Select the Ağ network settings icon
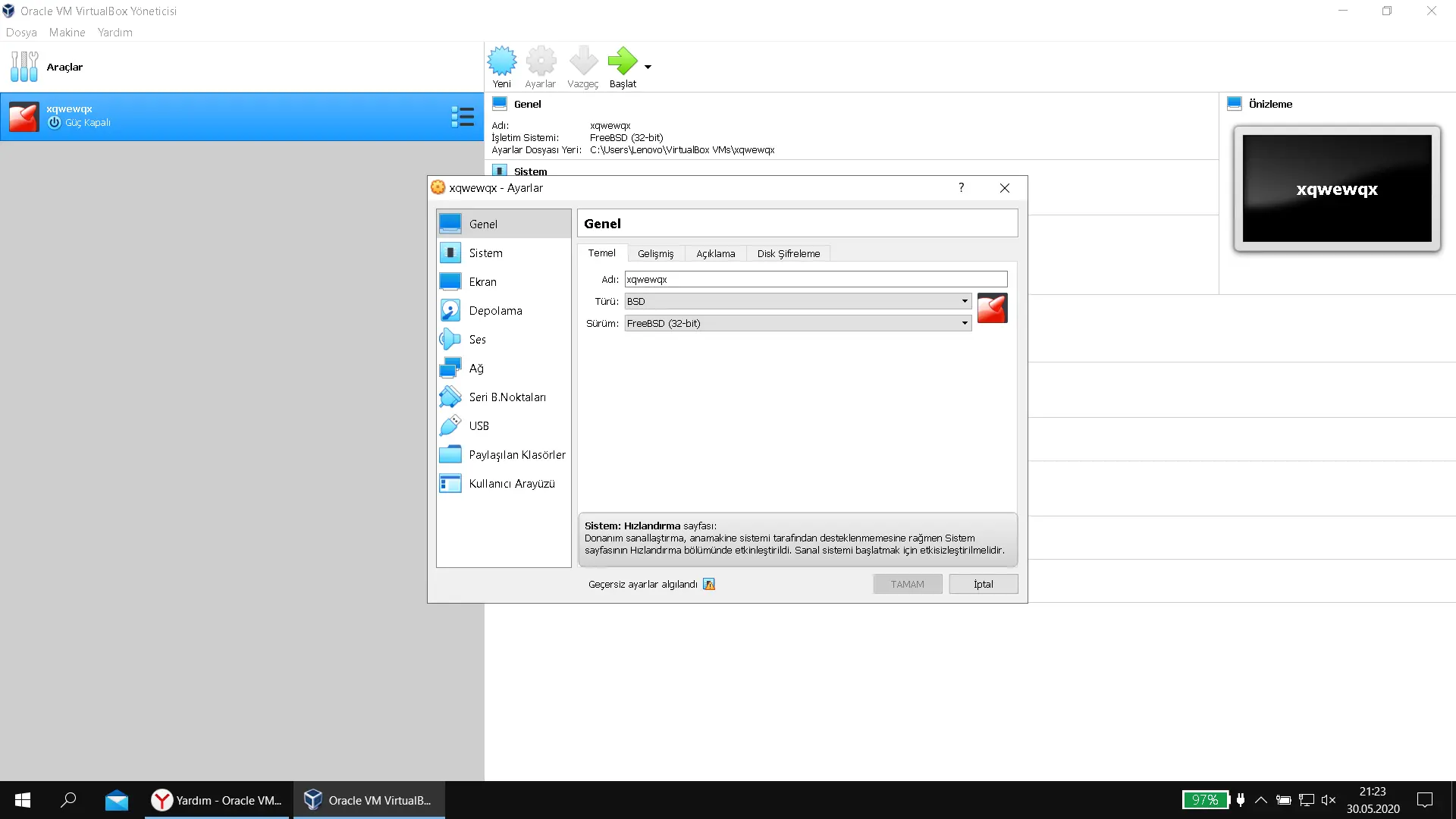This screenshot has width=1456, height=819. (450, 369)
